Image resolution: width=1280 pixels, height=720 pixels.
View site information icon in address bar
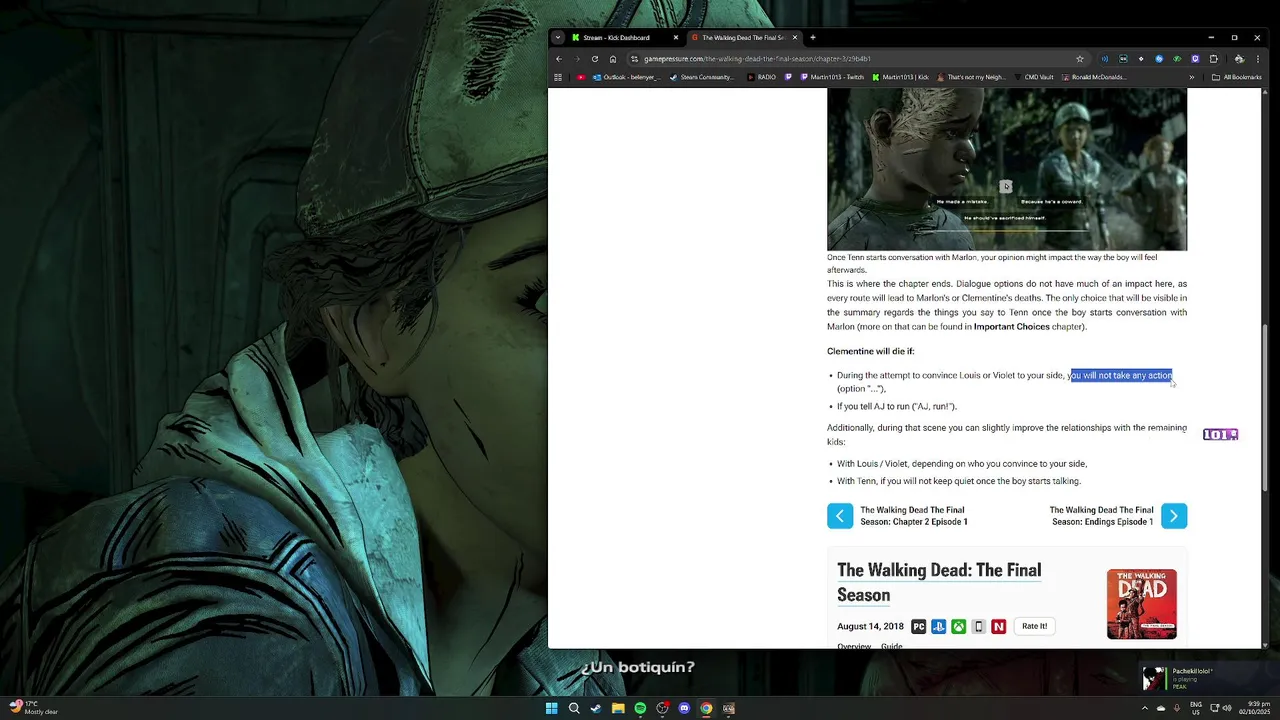pyautogui.click(x=634, y=59)
